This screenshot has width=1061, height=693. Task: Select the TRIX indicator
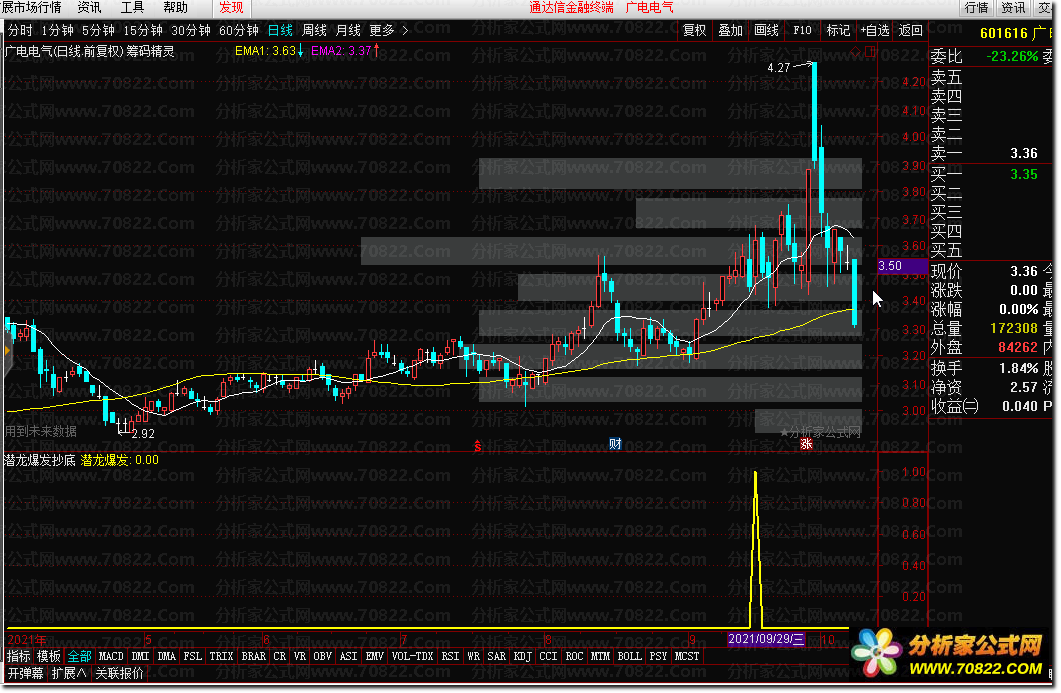tap(221, 656)
